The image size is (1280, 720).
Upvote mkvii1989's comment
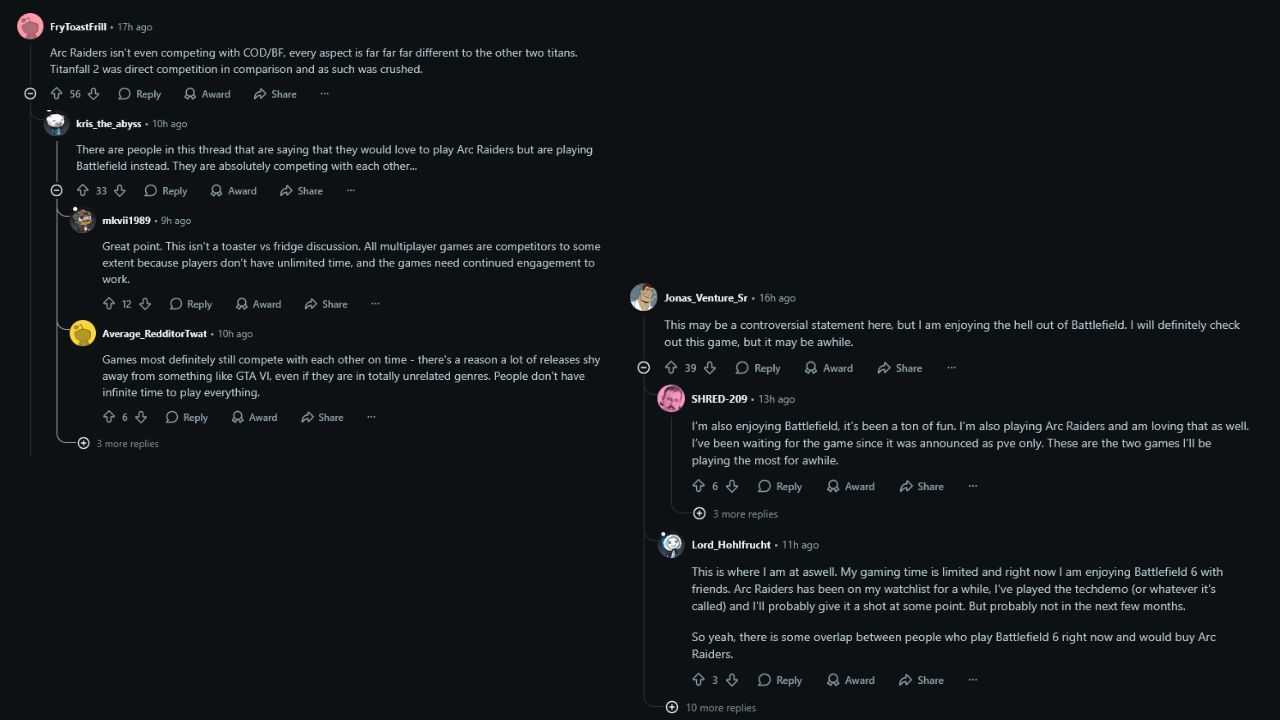tap(109, 304)
